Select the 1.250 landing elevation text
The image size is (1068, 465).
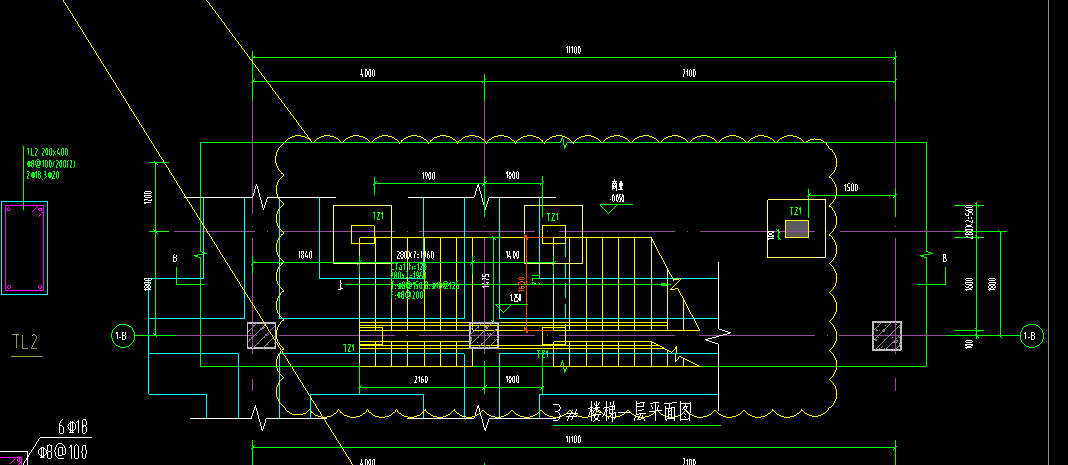(x=516, y=298)
